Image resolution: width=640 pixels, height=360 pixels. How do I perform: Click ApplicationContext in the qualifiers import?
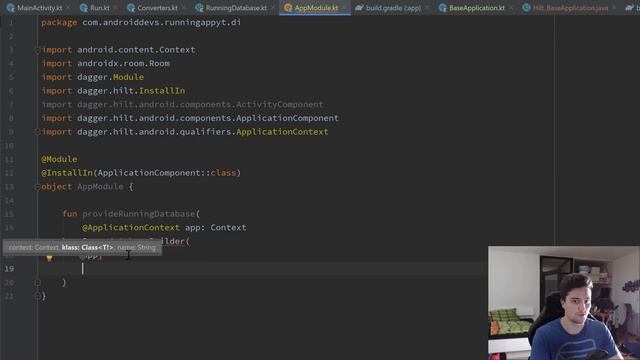(x=282, y=132)
